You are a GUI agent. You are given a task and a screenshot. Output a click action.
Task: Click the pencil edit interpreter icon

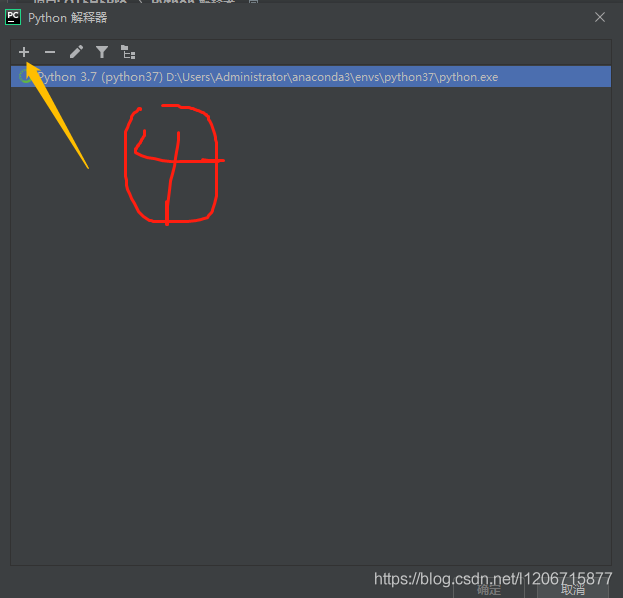76,52
